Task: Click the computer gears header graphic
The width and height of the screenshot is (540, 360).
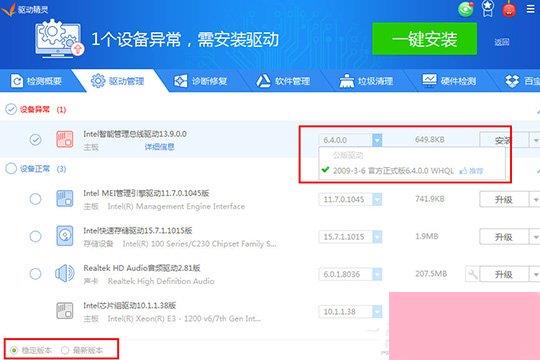Action: (59, 39)
